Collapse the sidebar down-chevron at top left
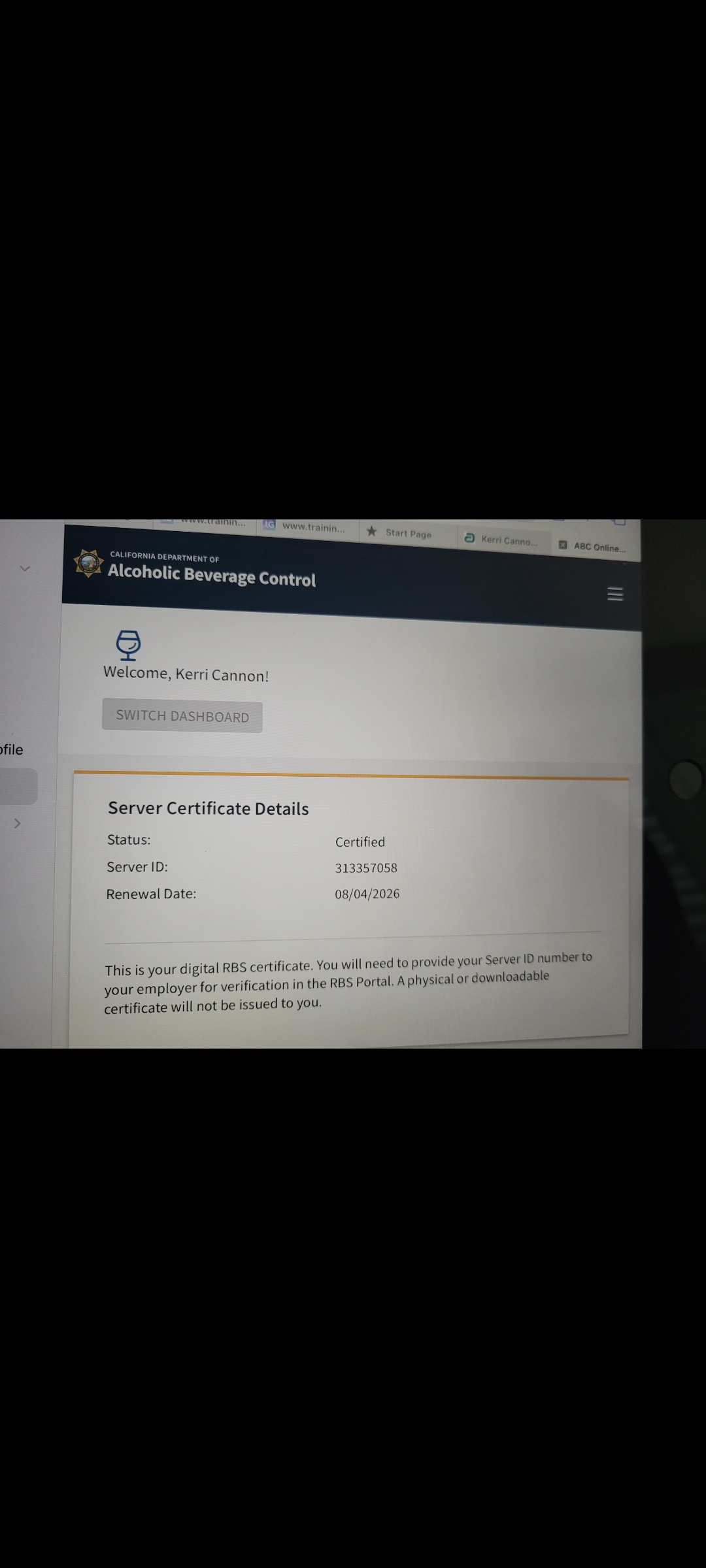The width and height of the screenshot is (706, 1568). [25, 568]
